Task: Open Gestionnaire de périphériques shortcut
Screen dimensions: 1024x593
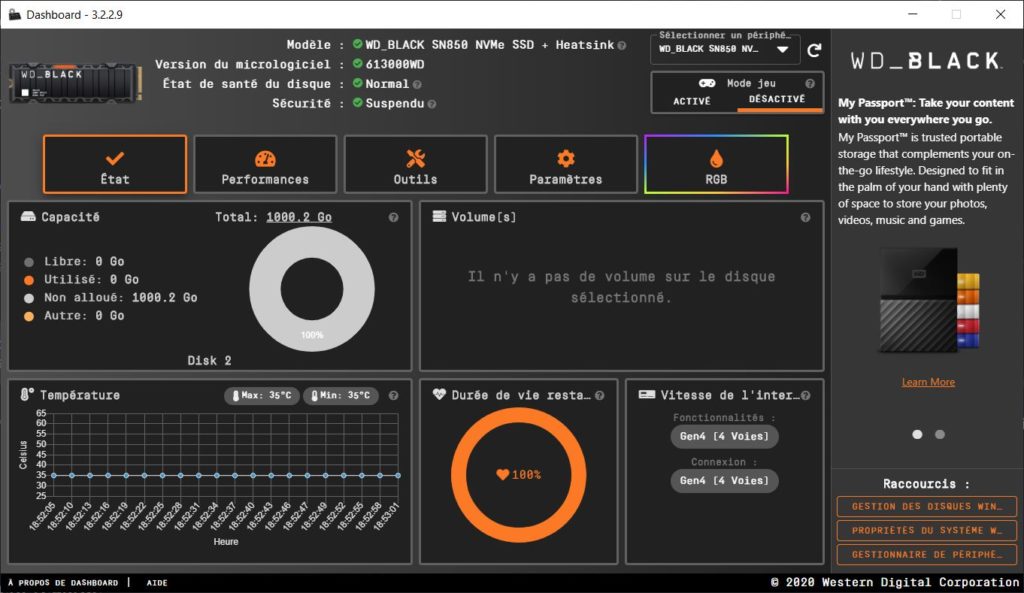Action: pyautogui.click(x=927, y=554)
